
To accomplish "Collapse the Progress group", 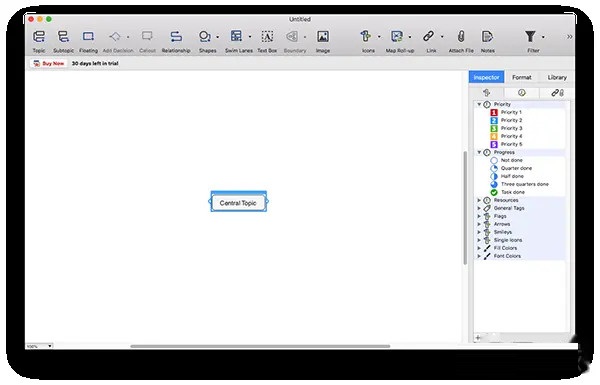I will 479,152.
